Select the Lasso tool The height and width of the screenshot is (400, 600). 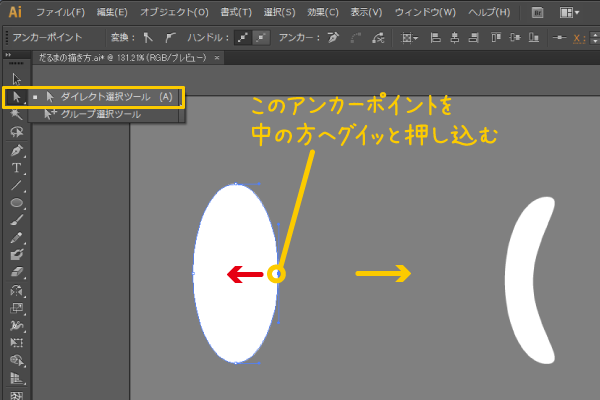coord(17,132)
